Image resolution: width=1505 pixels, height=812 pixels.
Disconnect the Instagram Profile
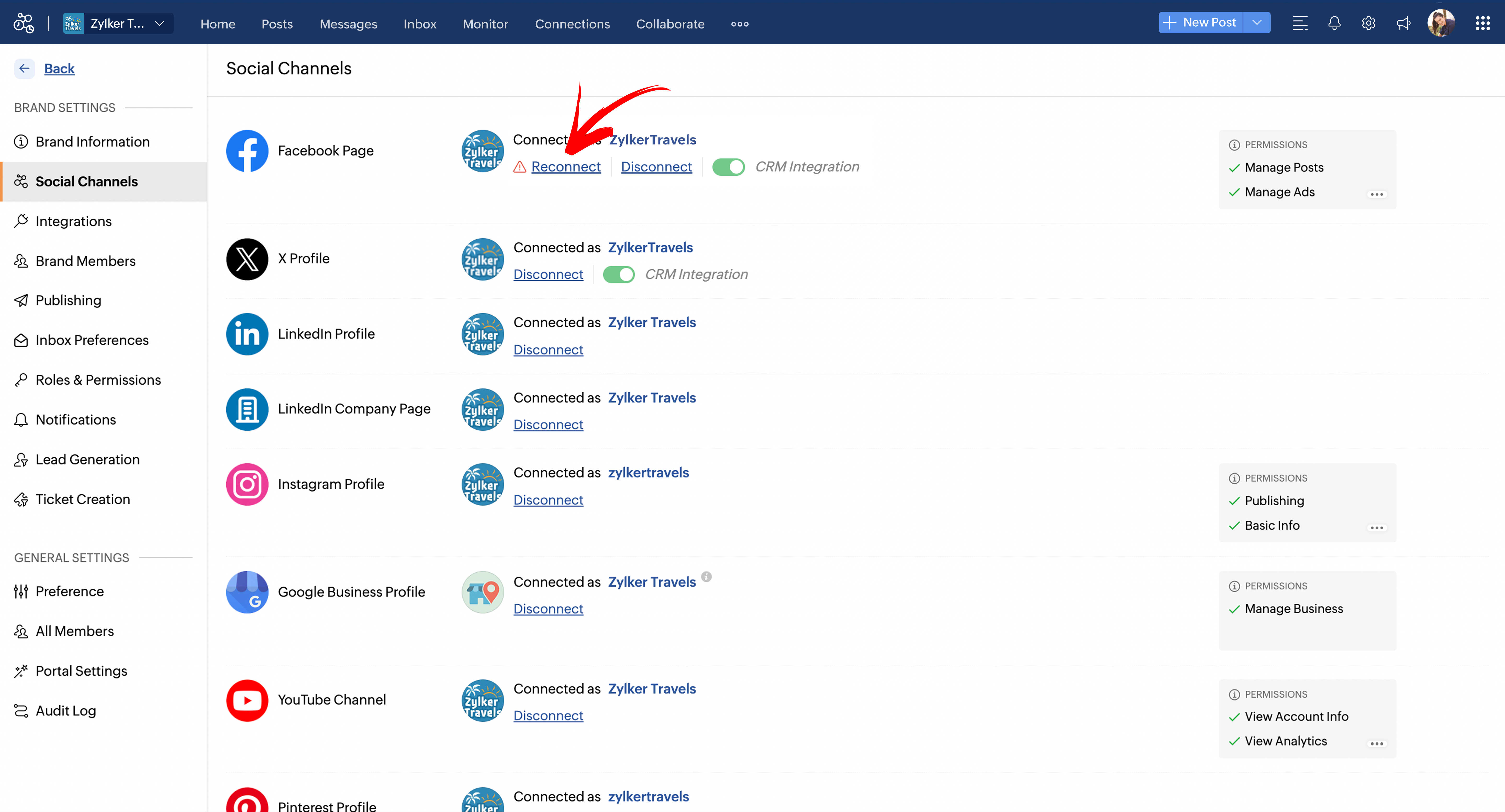[x=547, y=500]
